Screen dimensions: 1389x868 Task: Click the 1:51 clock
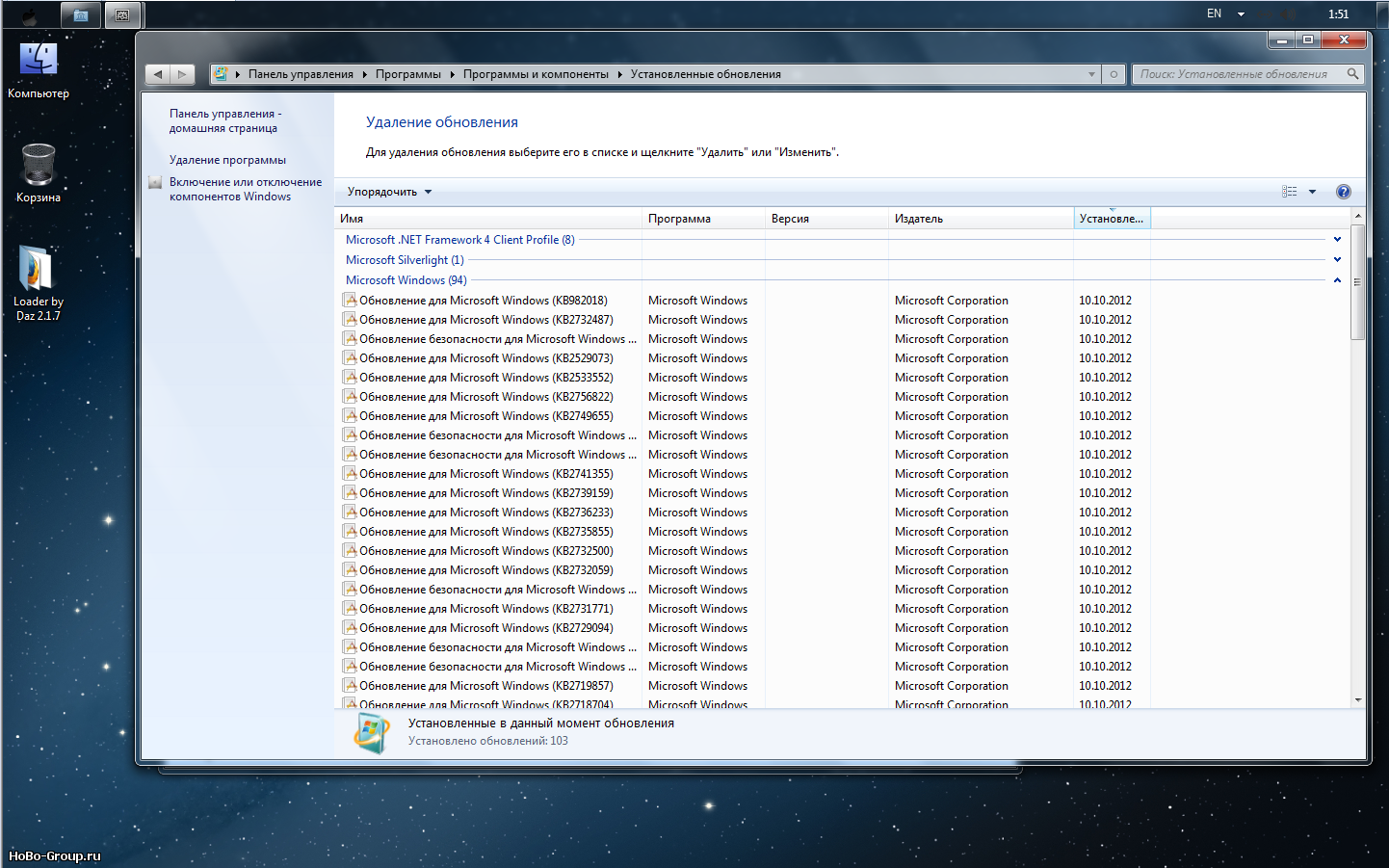click(1338, 13)
